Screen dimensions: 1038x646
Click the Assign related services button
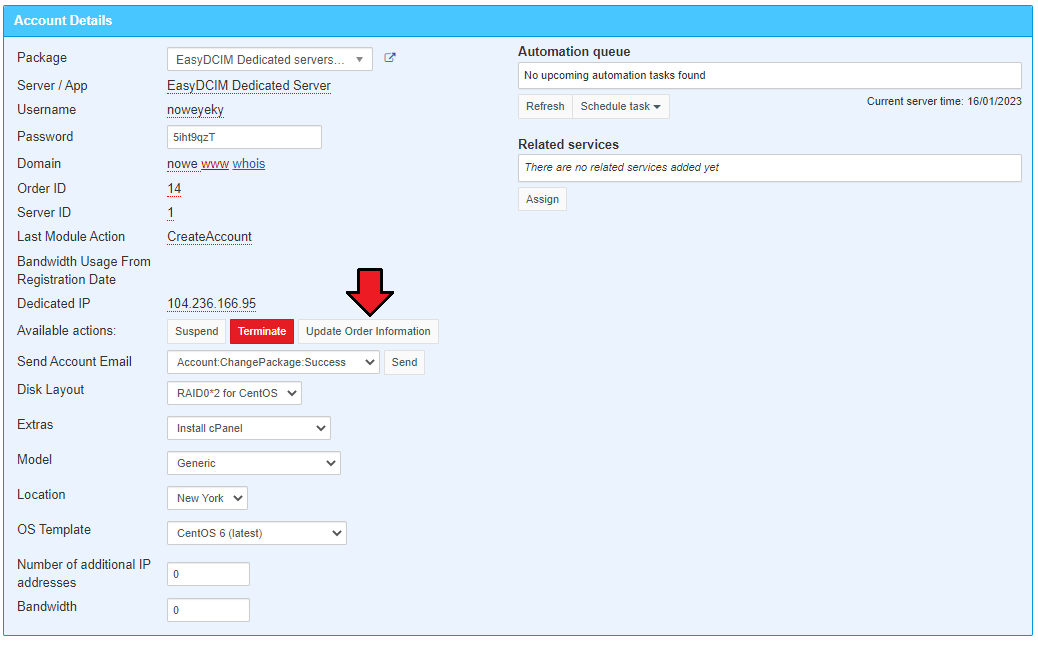[542, 199]
